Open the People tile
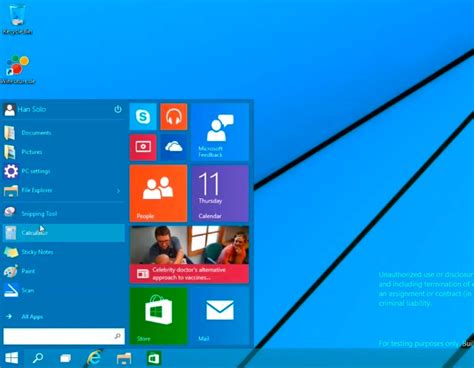 pos(158,193)
